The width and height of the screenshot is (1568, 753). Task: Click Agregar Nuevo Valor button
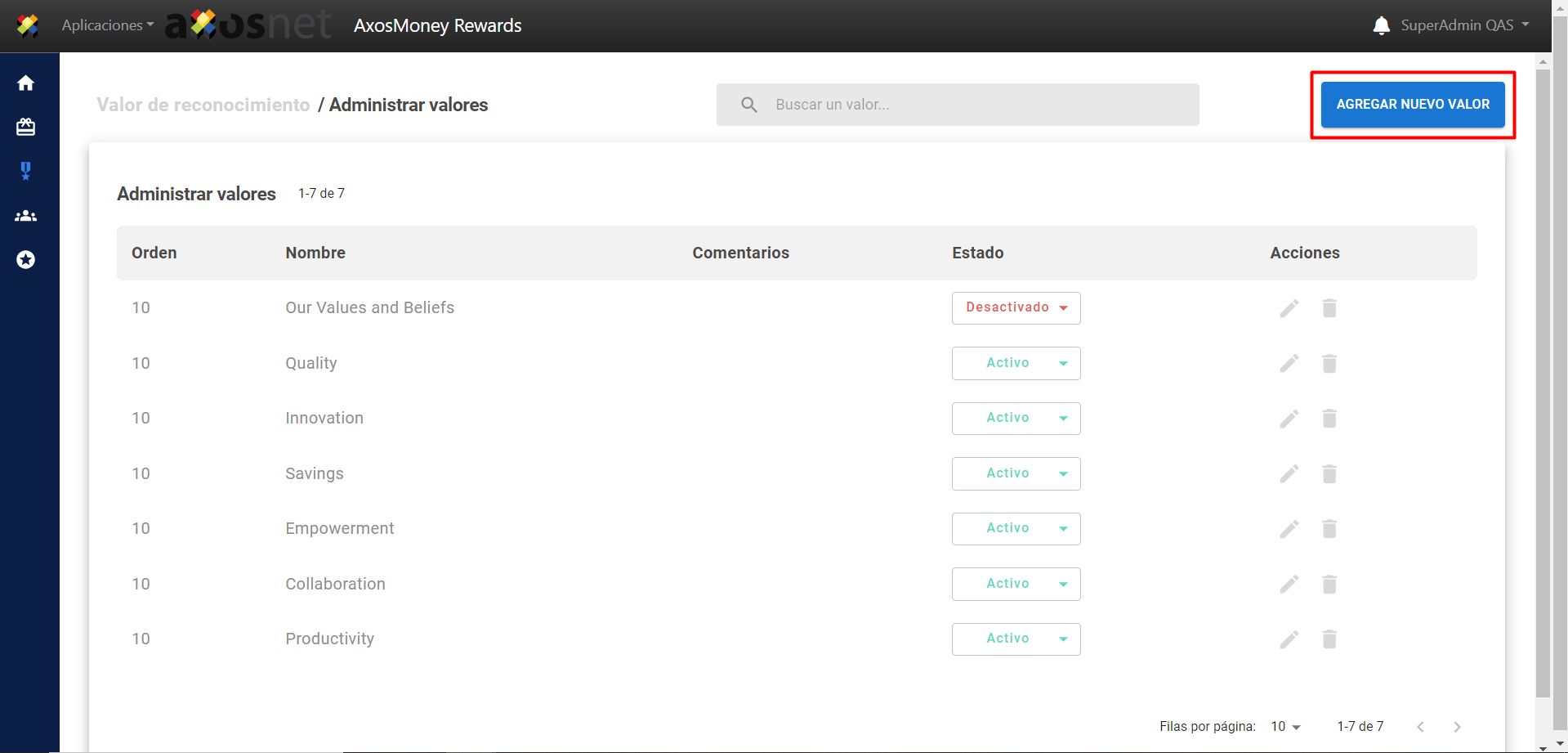1412,105
